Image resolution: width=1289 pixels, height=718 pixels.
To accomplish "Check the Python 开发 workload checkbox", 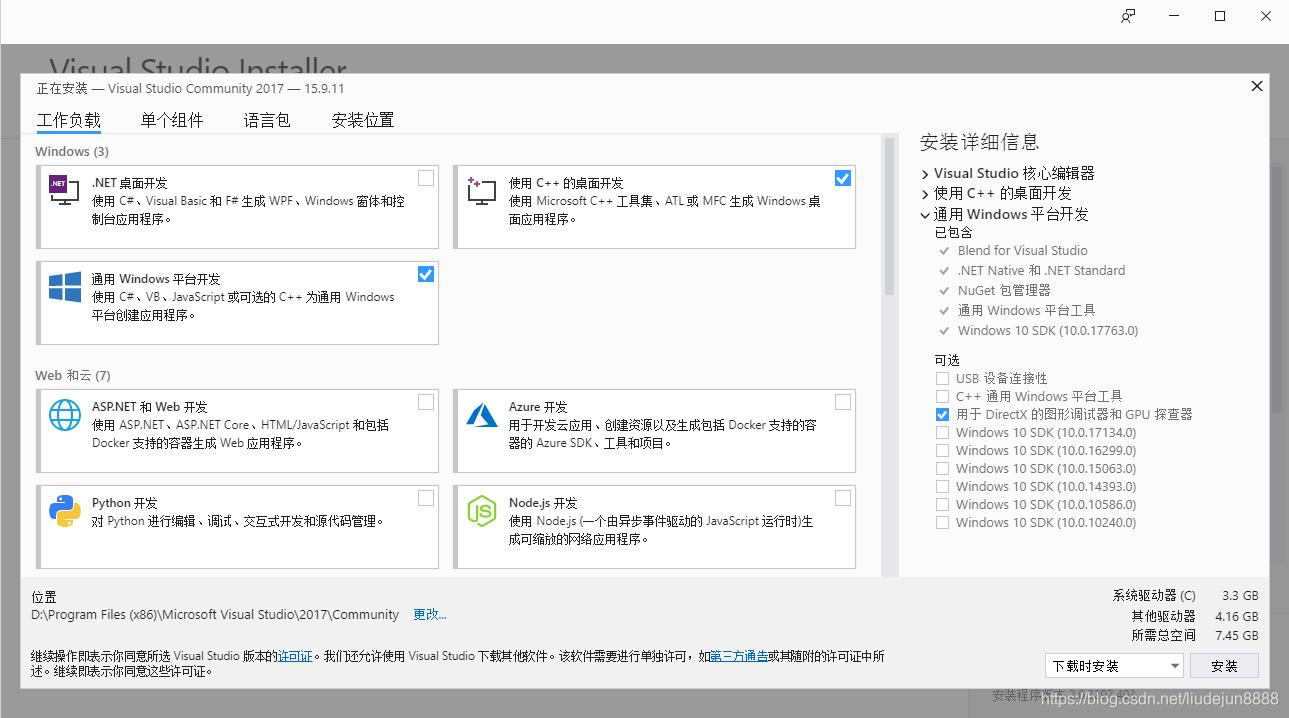I will coord(426,498).
